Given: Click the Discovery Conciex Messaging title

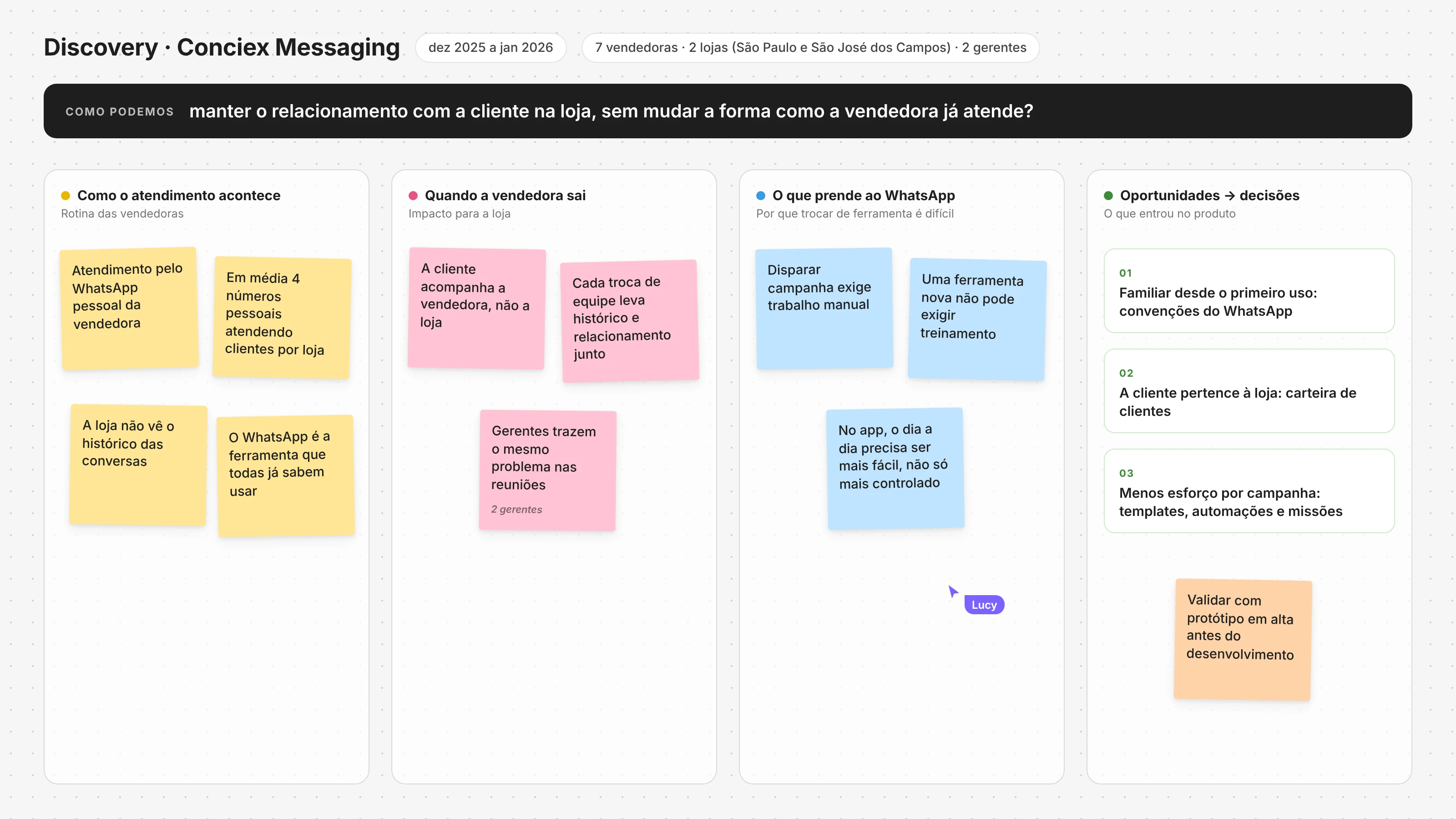Looking at the screenshot, I should tap(222, 47).
